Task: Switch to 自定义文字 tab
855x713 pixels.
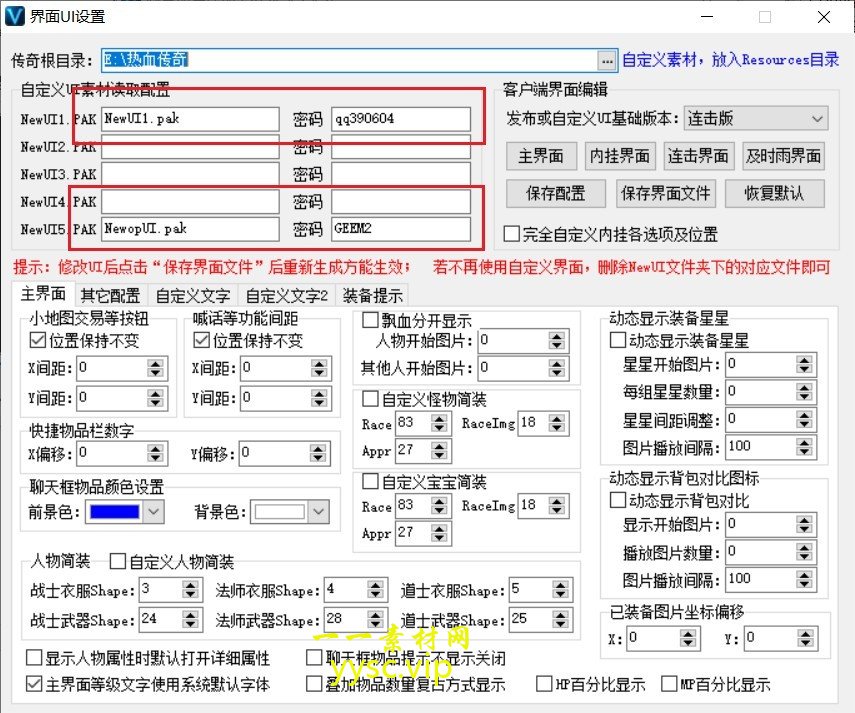Action: pyautogui.click(x=193, y=296)
